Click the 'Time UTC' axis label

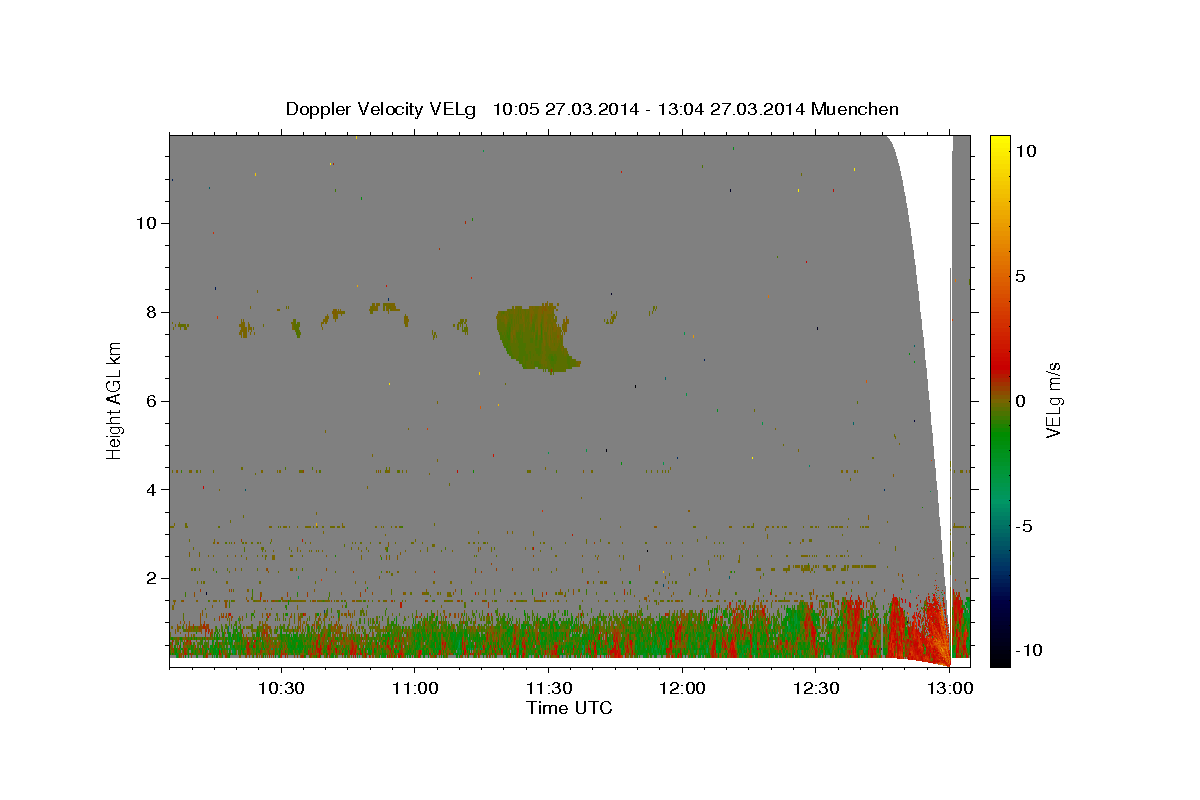(569, 708)
